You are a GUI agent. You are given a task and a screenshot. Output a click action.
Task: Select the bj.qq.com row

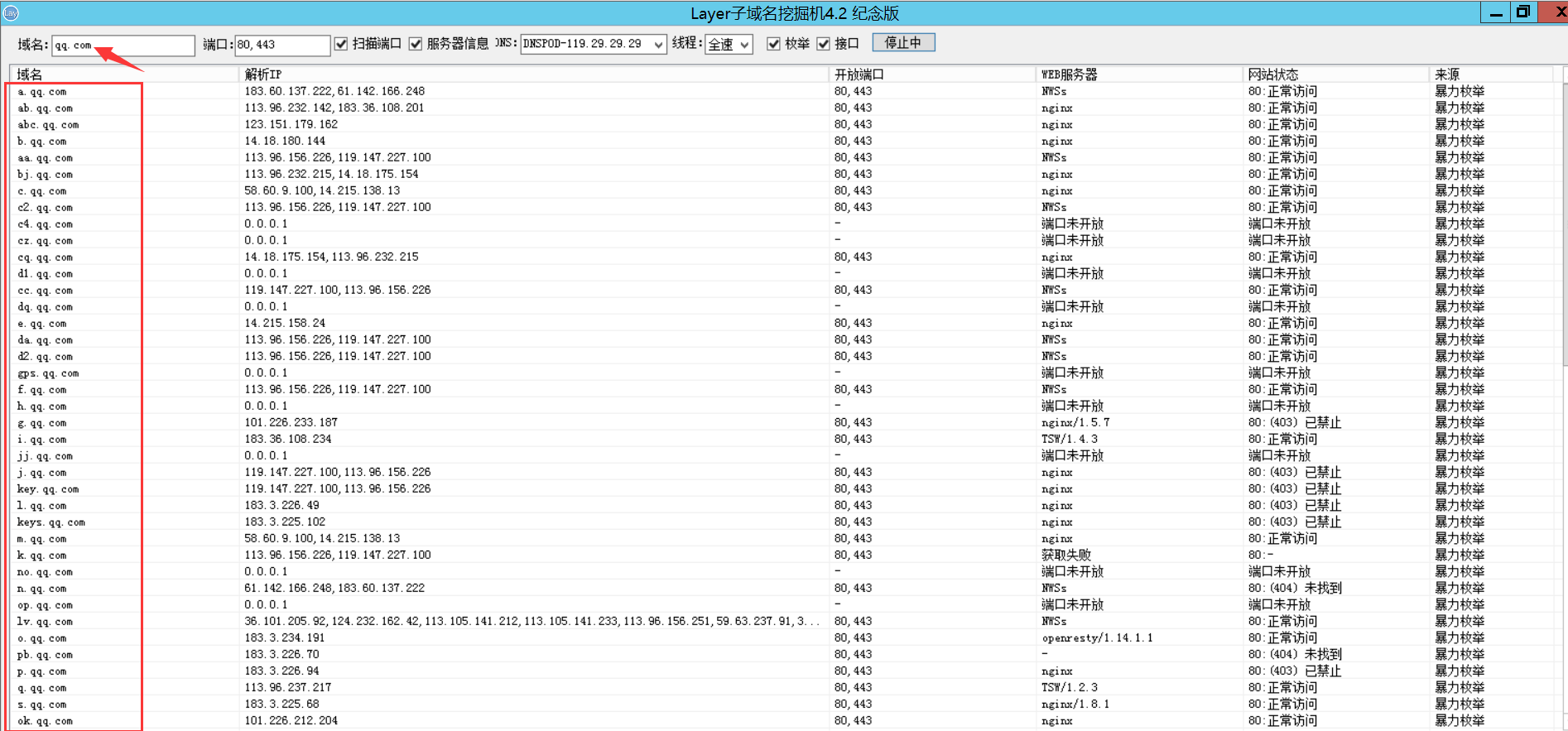(782, 174)
